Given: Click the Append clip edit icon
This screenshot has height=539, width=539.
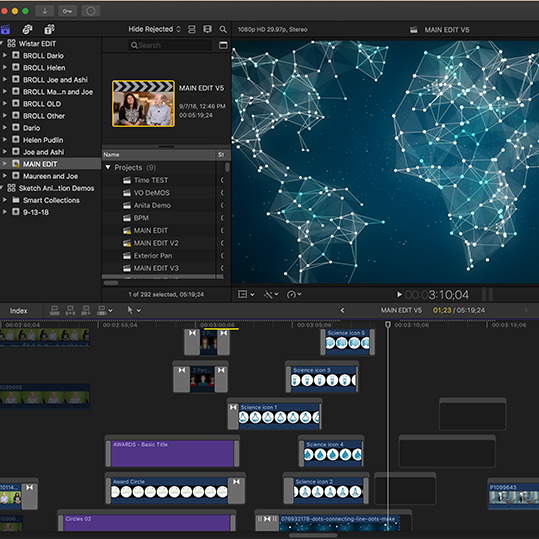Looking at the screenshot, I should 86,310.
